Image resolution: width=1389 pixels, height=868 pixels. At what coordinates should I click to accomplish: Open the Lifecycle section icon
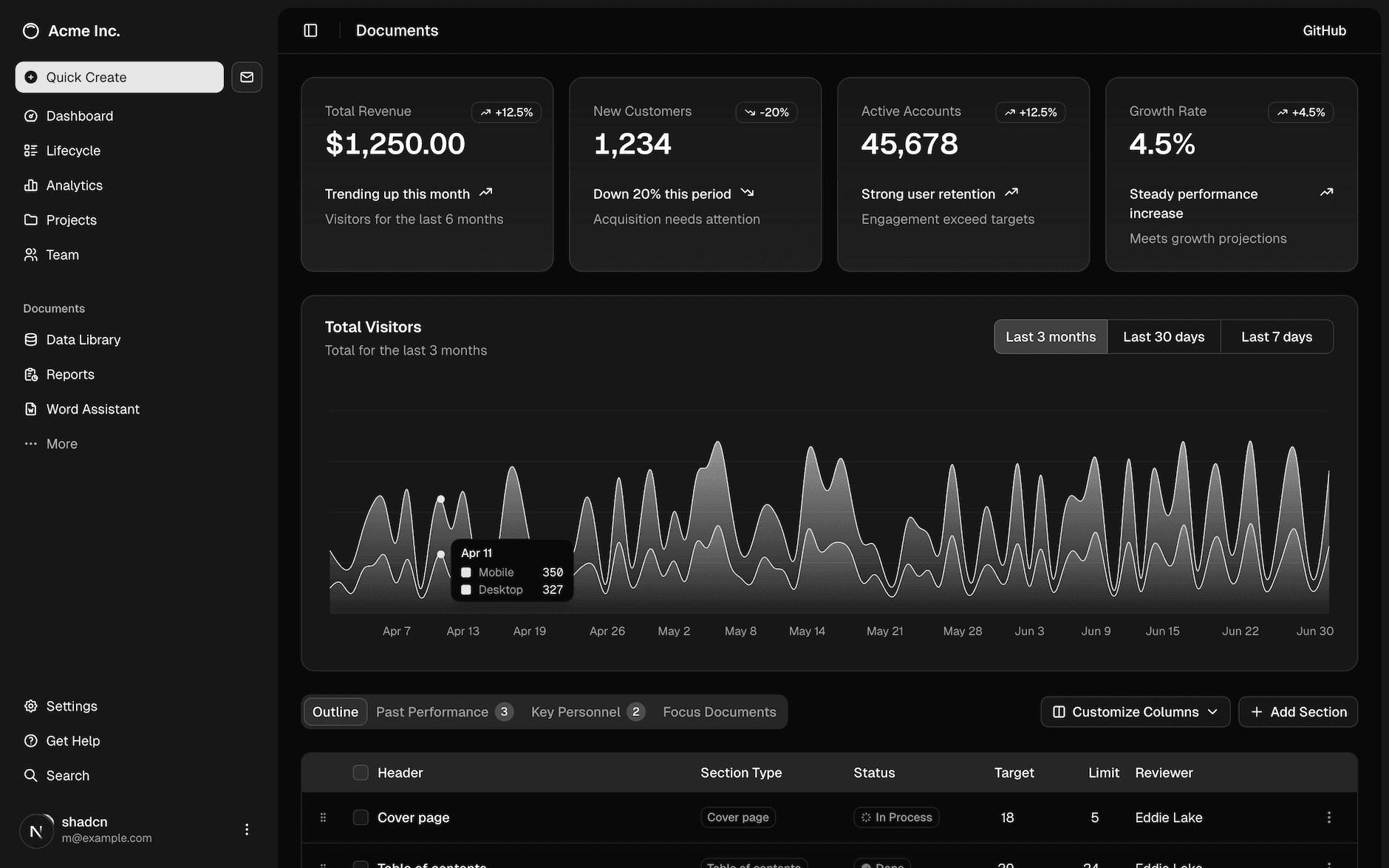point(31,150)
